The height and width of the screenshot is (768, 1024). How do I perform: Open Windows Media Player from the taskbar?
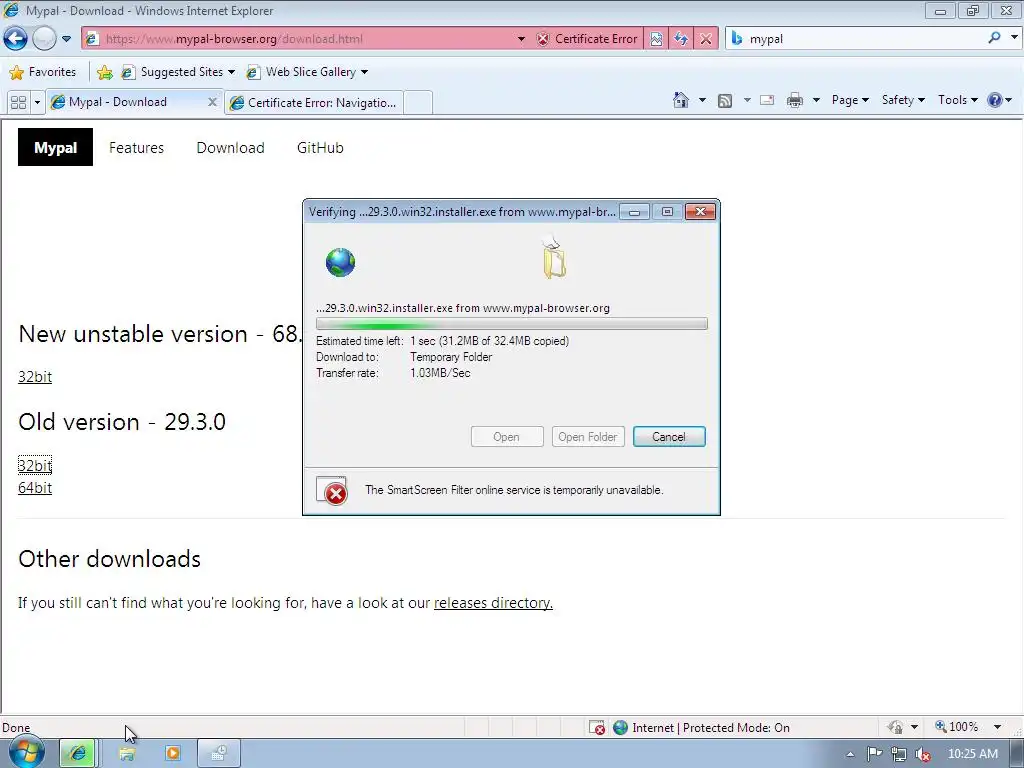pyautogui.click(x=172, y=753)
